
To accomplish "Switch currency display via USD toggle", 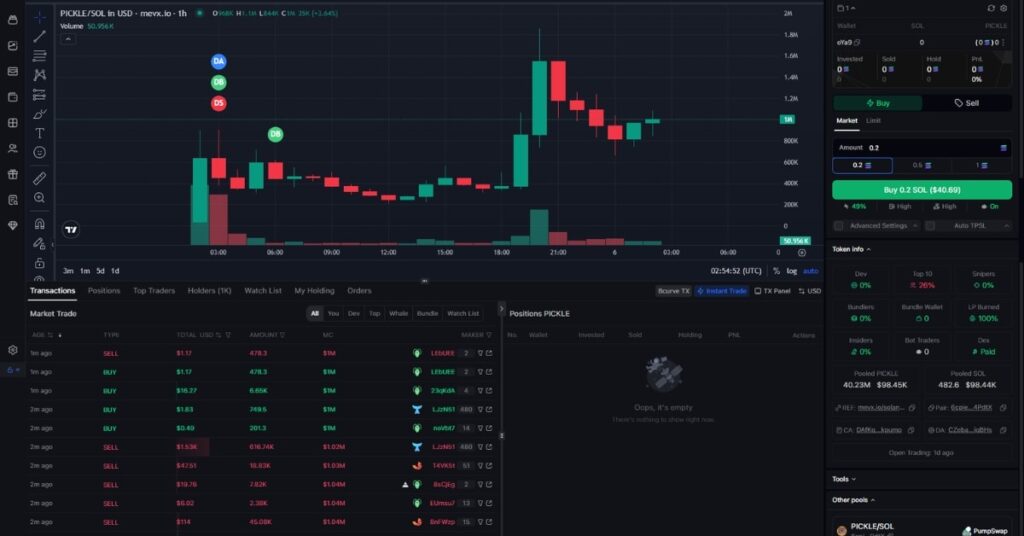I will coord(809,291).
